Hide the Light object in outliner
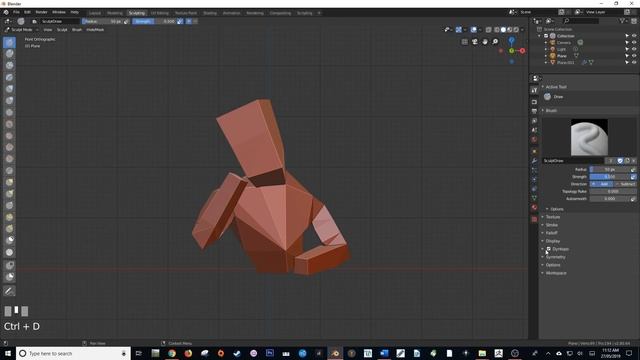Image resolution: width=640 pixels, height=360 pixels. tap(634, 49)
